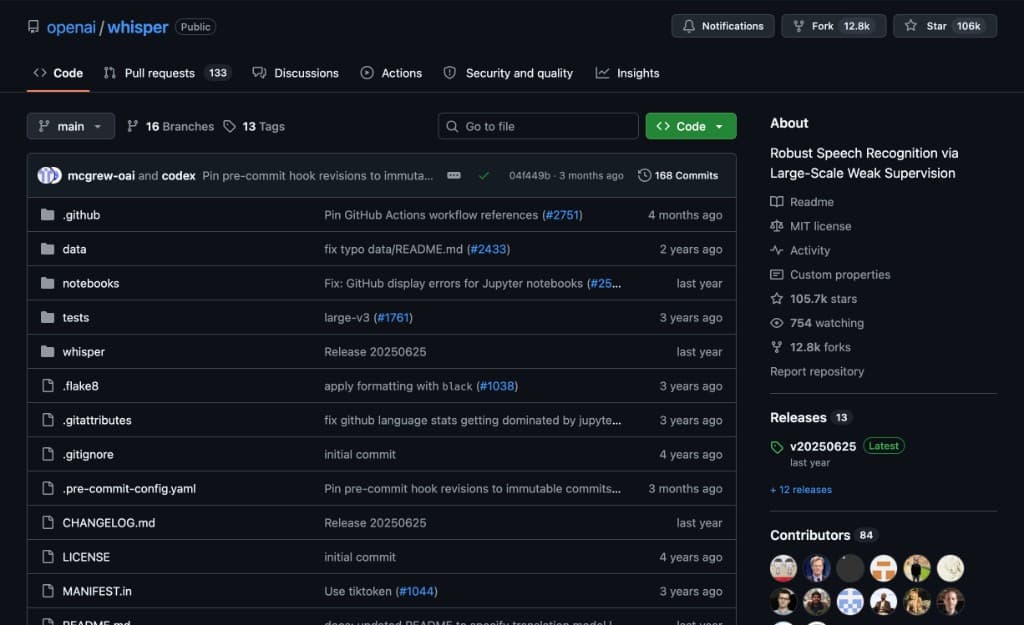This screenshot has height=625, width=1024.
Task: Open the orange T contributor avatar
Action: point(884,568)
